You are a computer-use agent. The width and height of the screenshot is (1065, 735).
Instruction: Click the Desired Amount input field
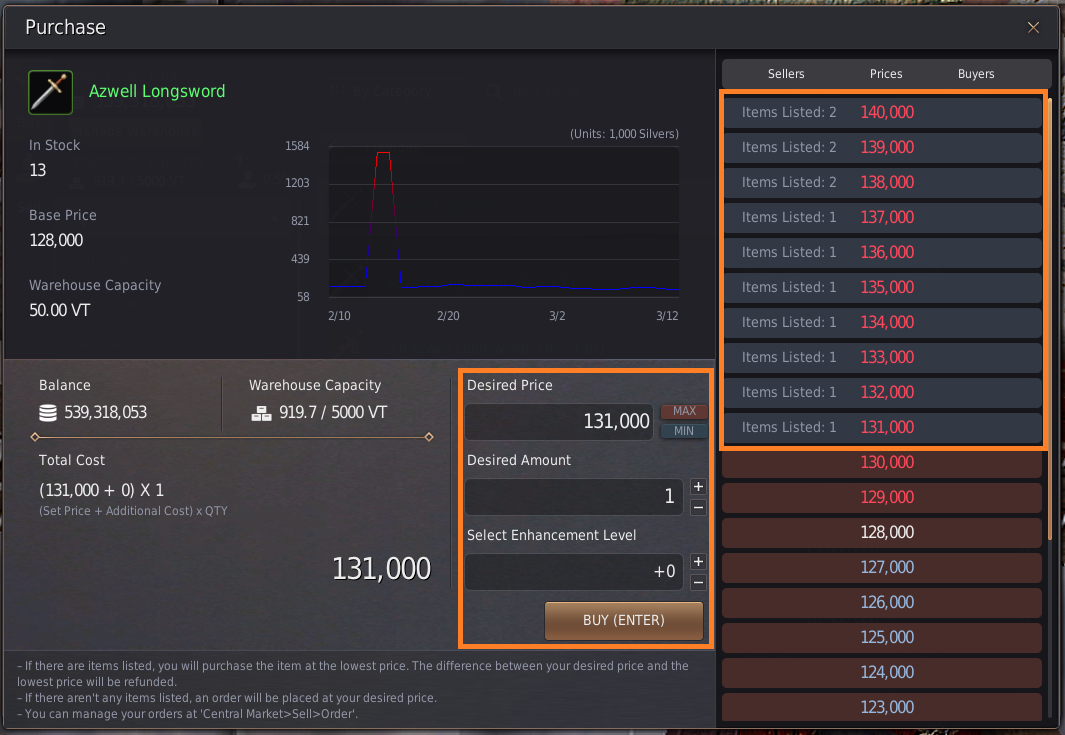point(574,497)
